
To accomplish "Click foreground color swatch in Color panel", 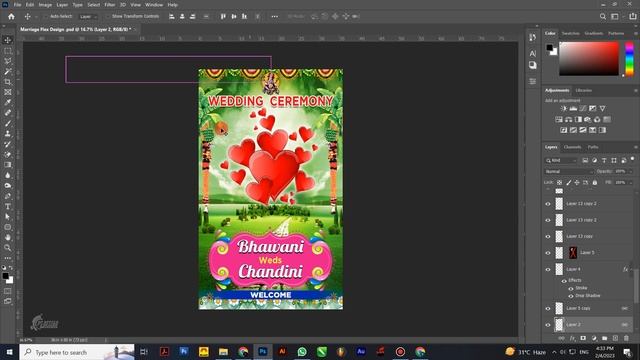I will [x=549, y=48].
